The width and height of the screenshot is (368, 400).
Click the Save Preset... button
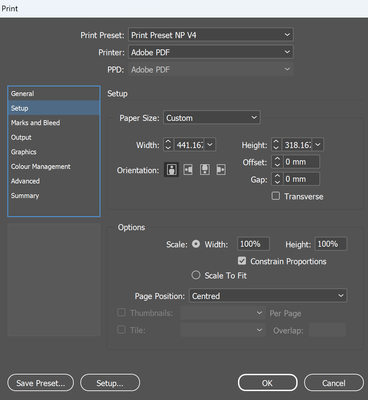41,383
